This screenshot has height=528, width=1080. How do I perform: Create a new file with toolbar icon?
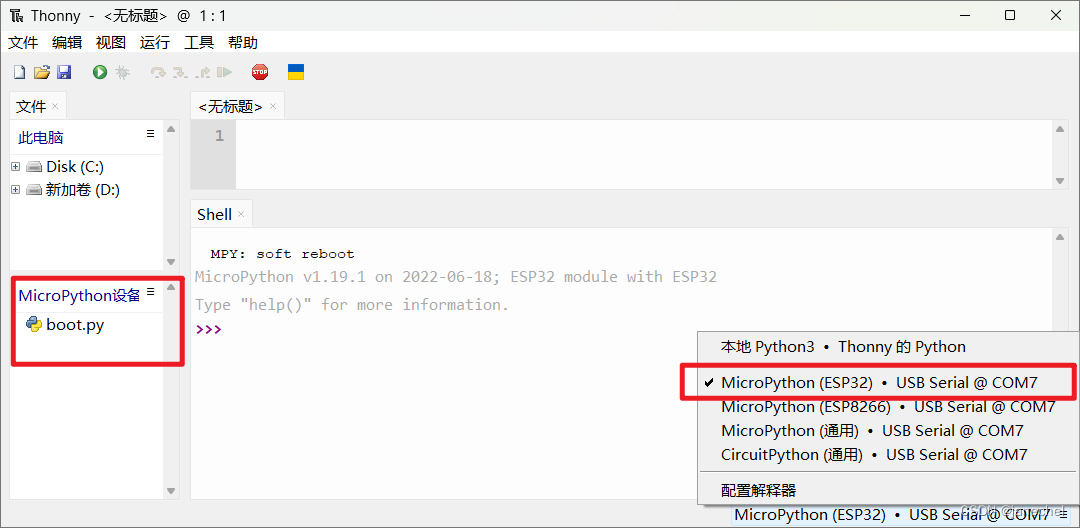click(19, 72)
